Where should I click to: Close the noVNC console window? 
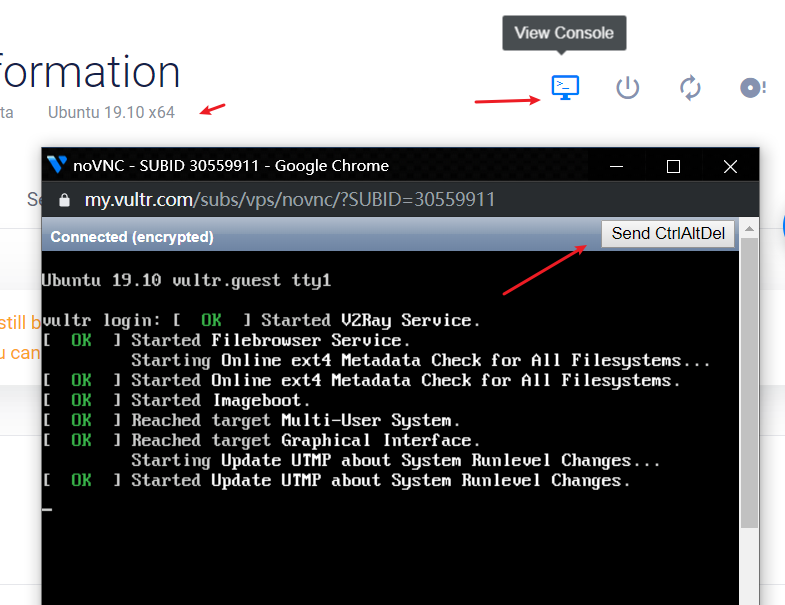(730, 166)
